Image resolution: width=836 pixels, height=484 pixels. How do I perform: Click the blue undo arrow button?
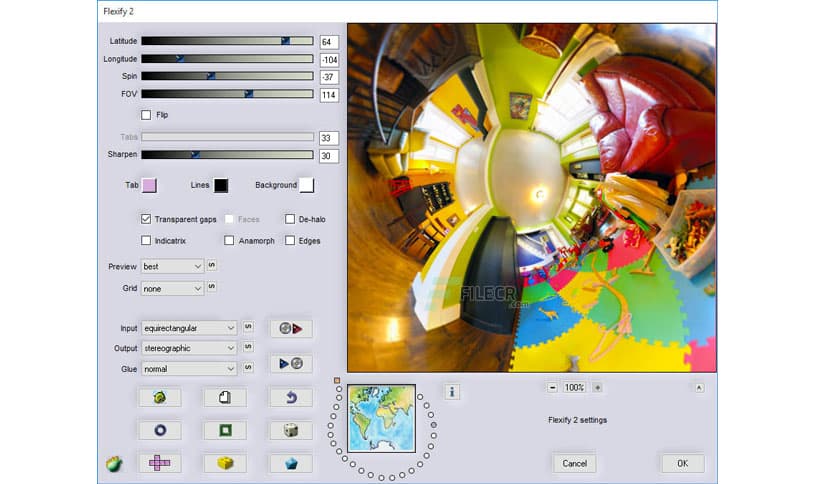point(291,397)
